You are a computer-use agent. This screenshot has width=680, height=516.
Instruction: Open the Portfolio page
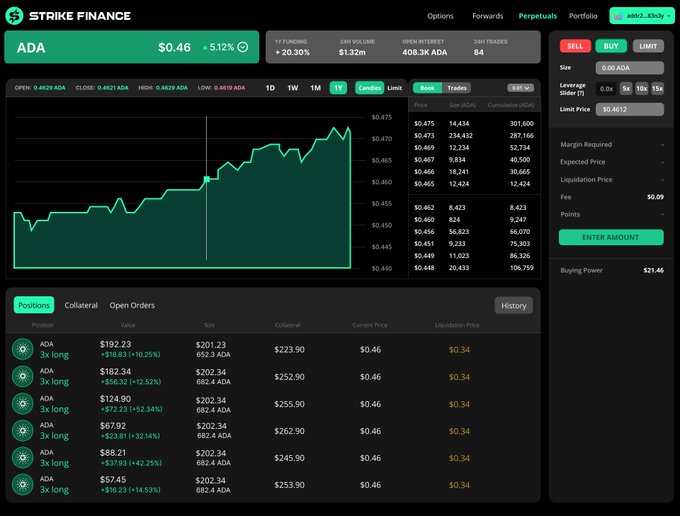click(x=583, y=16)
